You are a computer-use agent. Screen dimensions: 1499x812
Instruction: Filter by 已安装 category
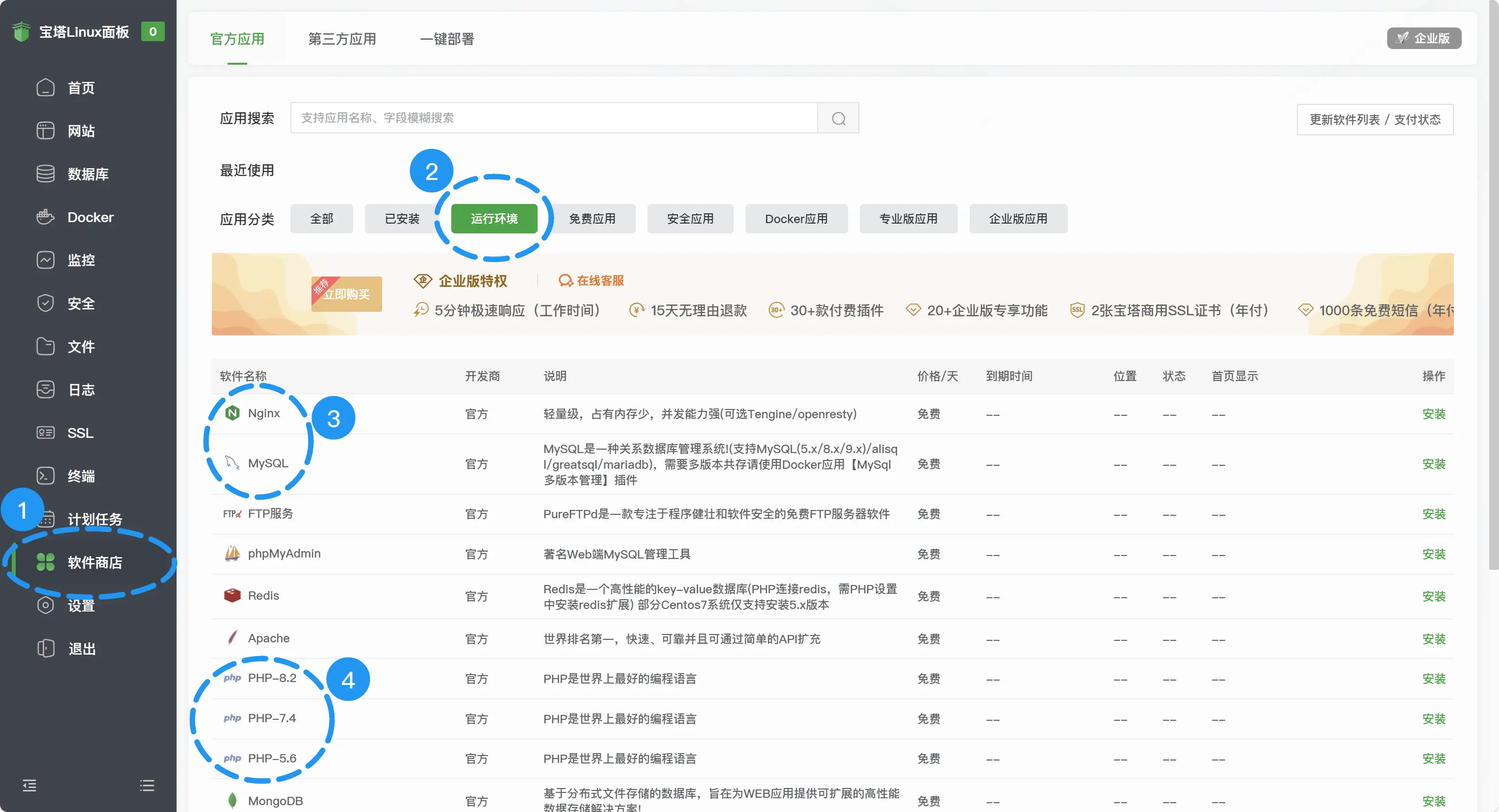click(x=402, y=219)
